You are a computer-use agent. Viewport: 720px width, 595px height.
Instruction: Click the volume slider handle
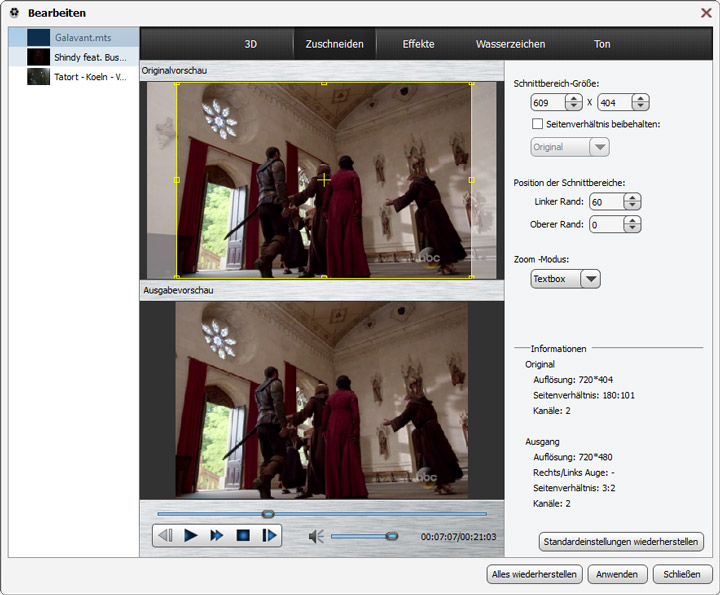click(x=392, y=536)
